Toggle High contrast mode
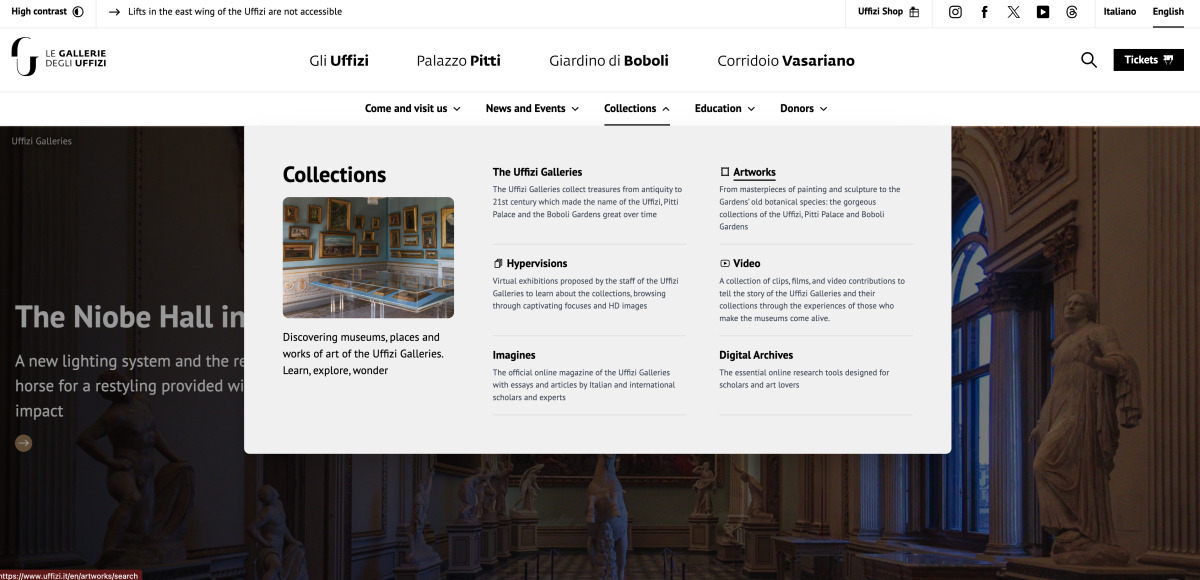 pos(47,12)
